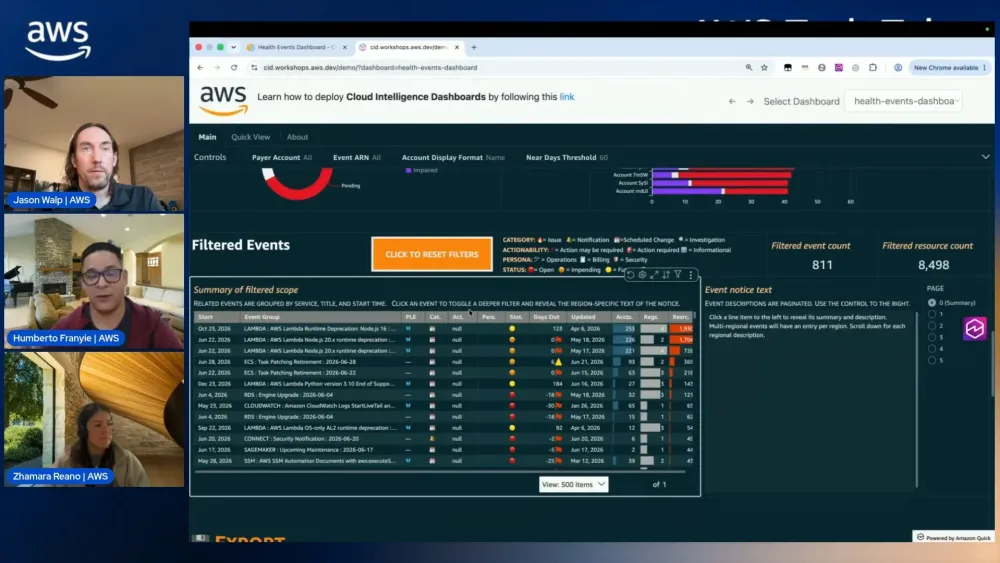Click the horizontal scrollbar under the summary table
The image size is (1000, 563).
click(440, 472)
